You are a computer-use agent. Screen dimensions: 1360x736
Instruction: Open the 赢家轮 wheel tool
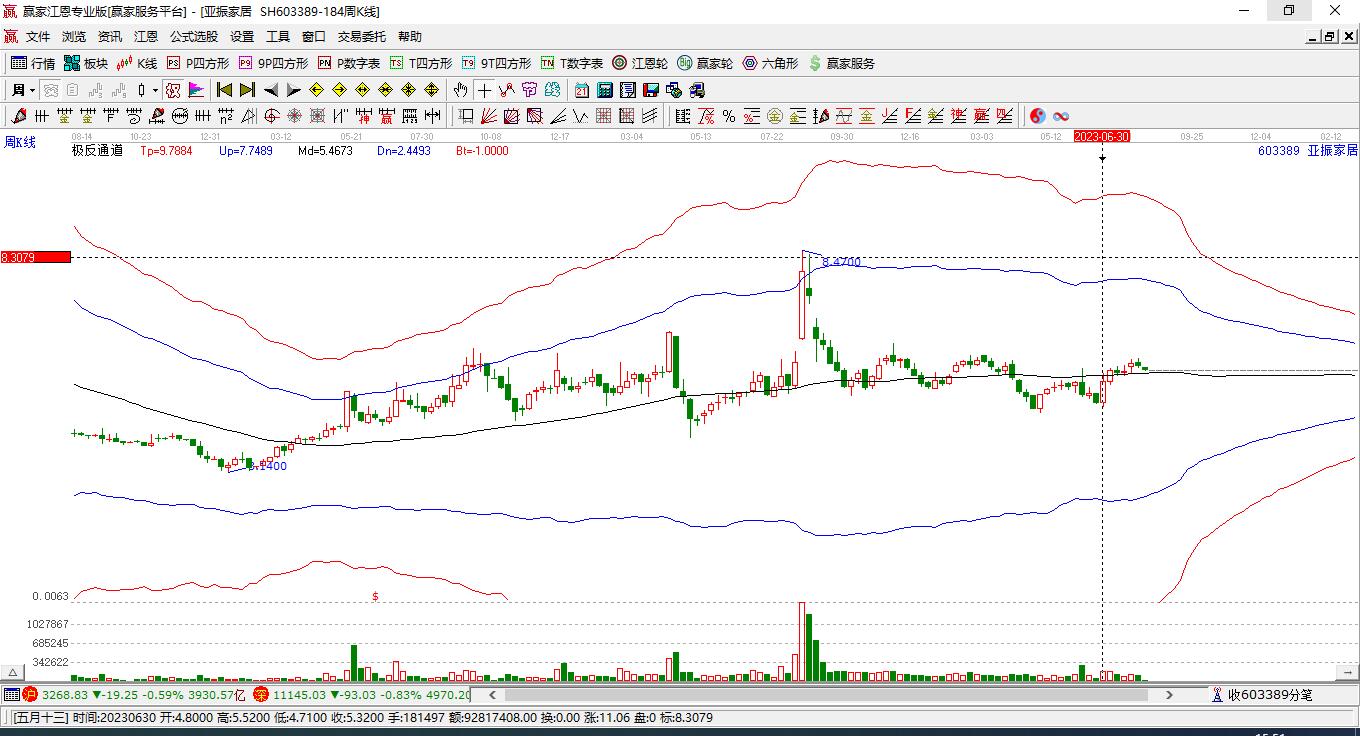(705, 63)
